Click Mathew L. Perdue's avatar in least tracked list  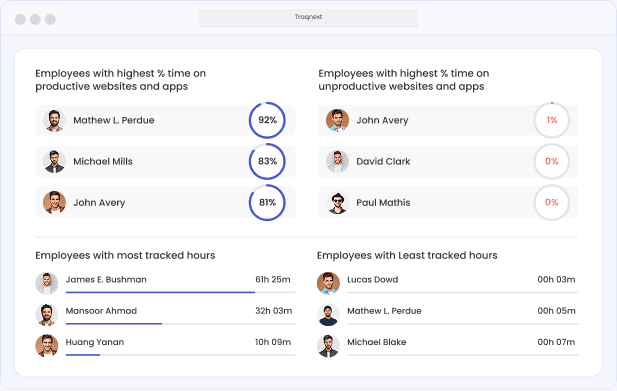pos(329,315)
